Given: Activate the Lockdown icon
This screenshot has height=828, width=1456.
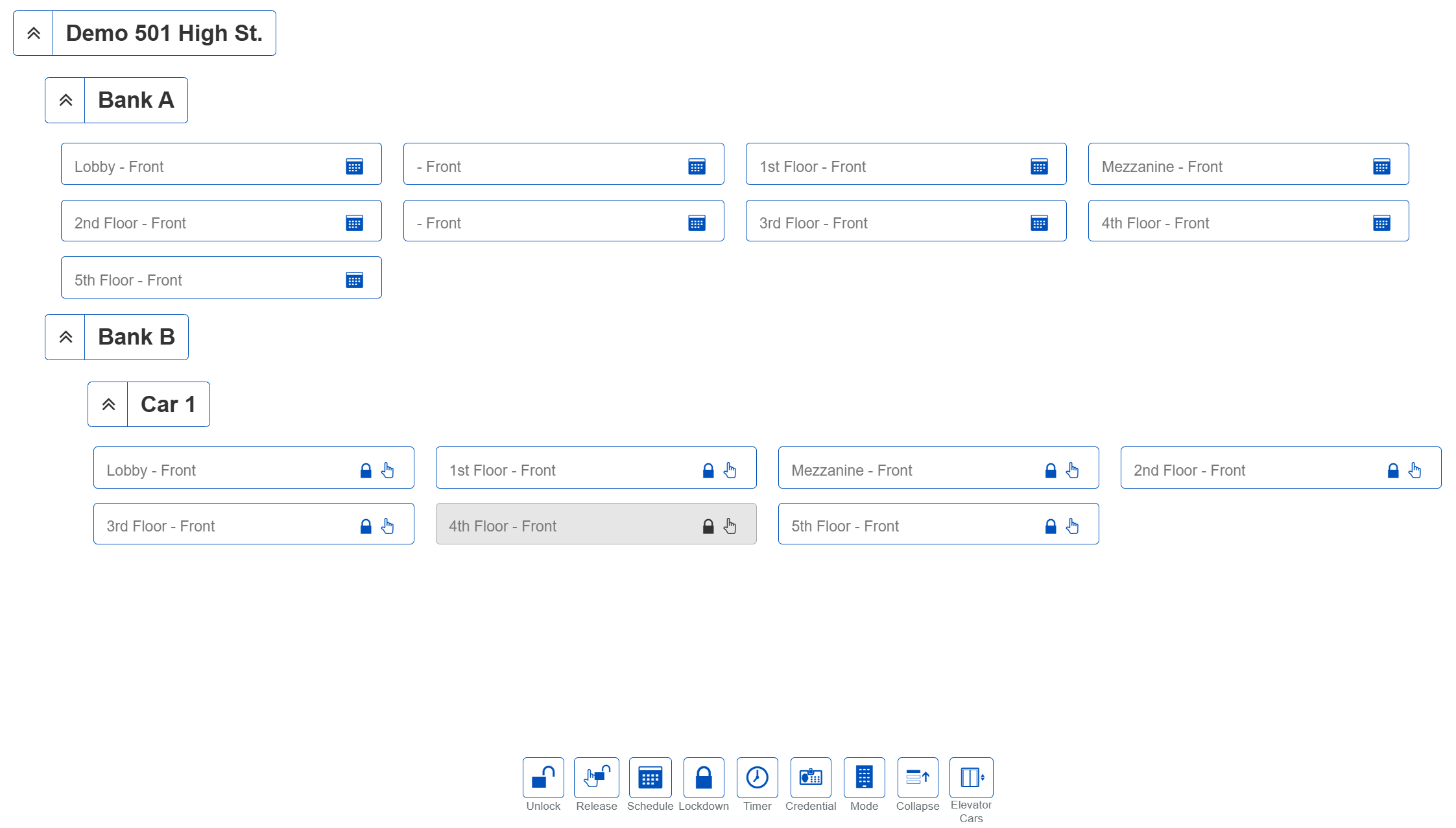Looking at the screenshot, I should [x=703, y=777].
